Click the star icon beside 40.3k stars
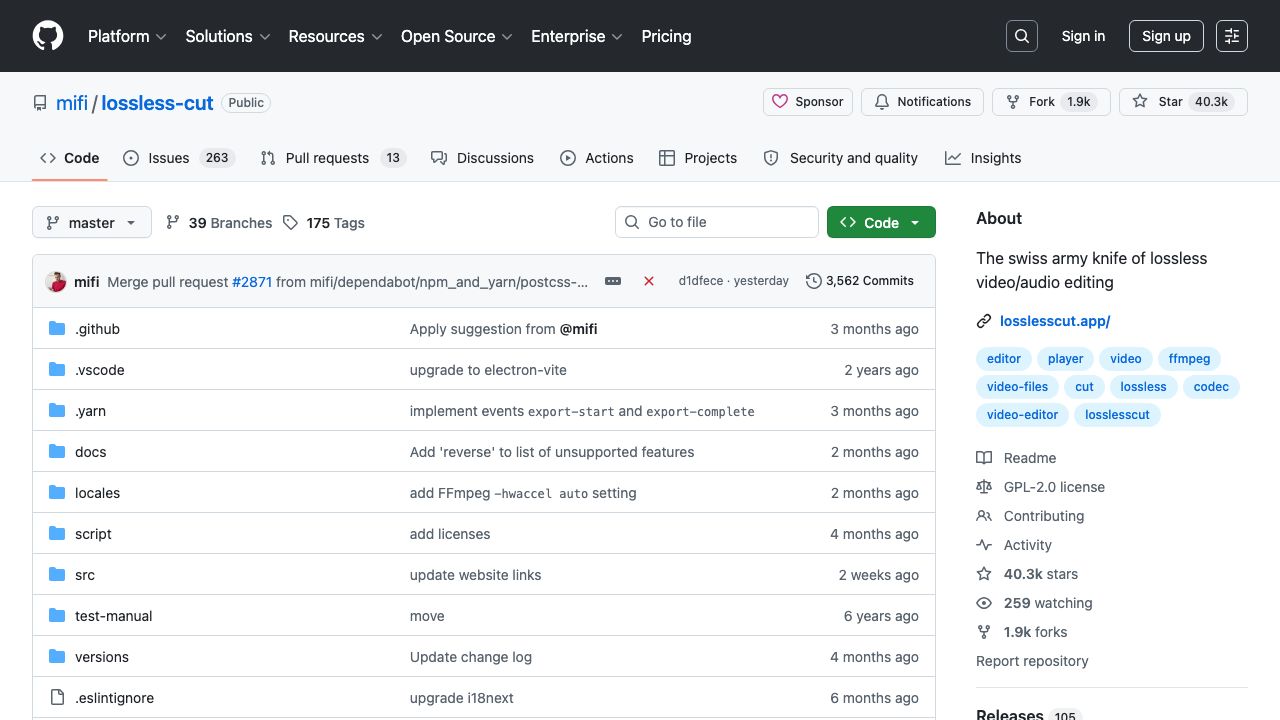This screenshot has height=720, width=1280. (984, 574)
